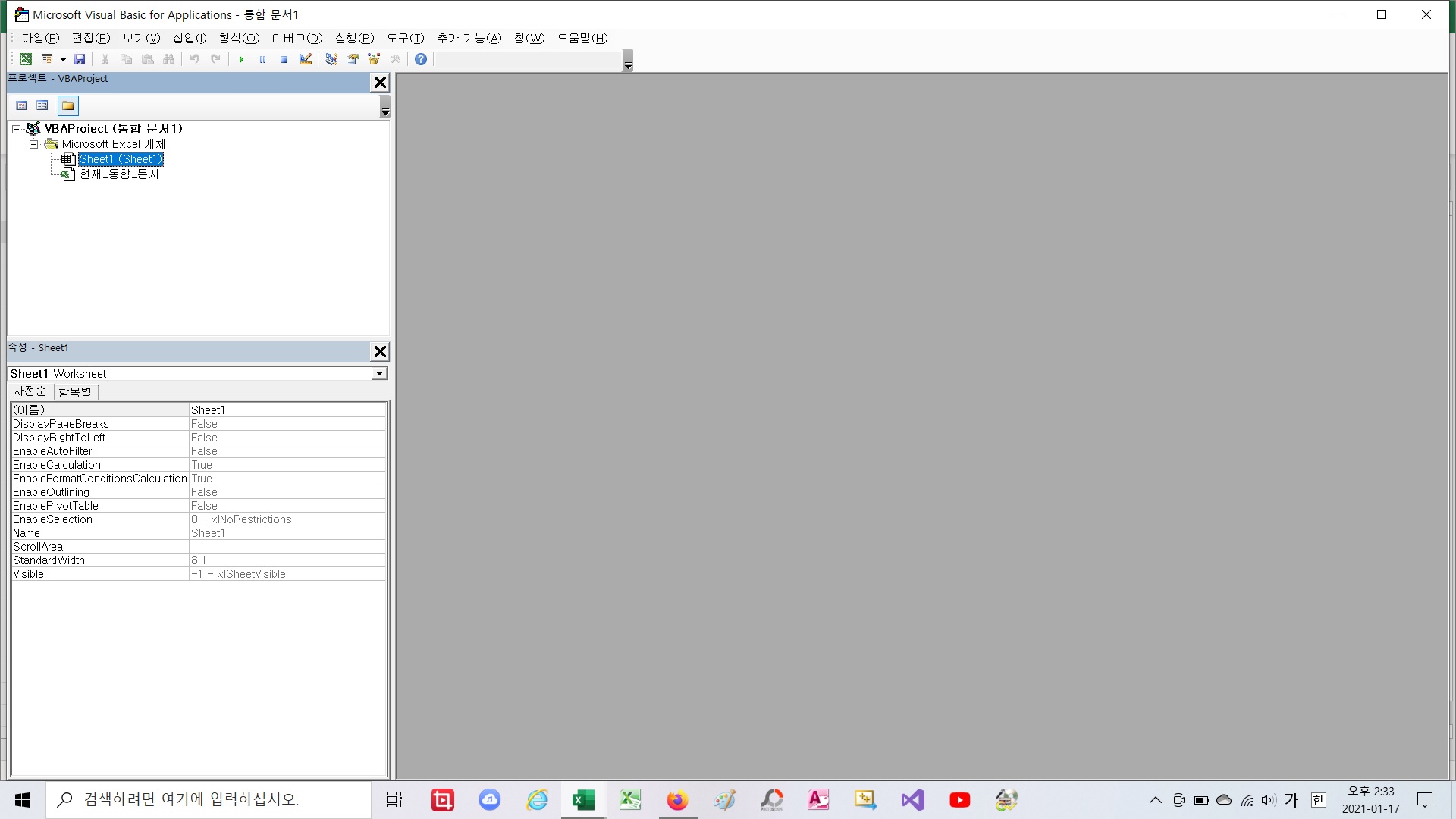Open the Insert item dropdown arrow in toolbar
This screenshot has height=819, width=1456.
click(63, 59)
